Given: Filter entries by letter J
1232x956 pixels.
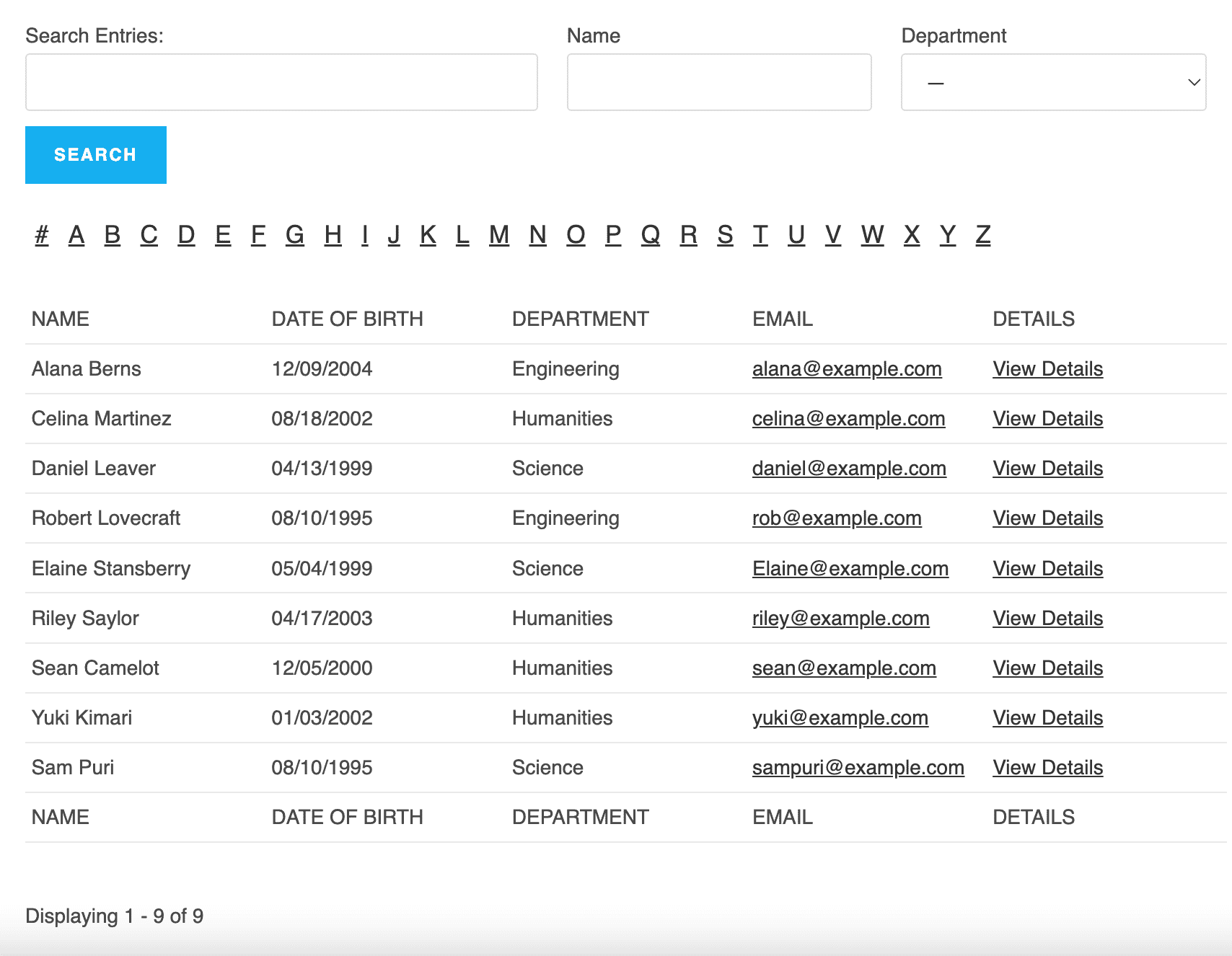Looking at the screenshot, I should pos(394,235).
